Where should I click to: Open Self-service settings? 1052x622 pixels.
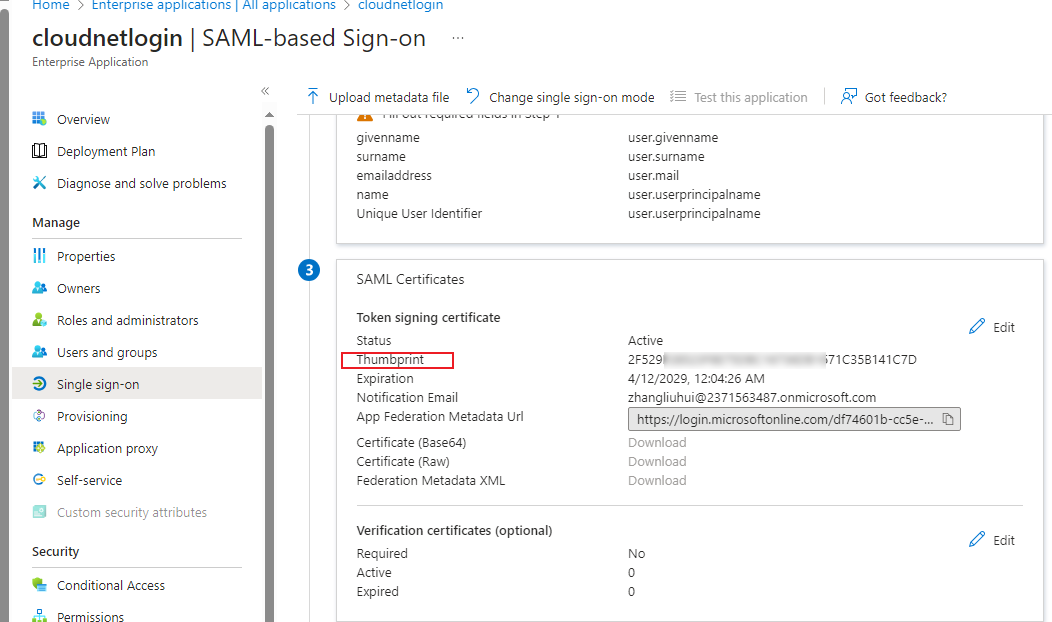(89, 480)
